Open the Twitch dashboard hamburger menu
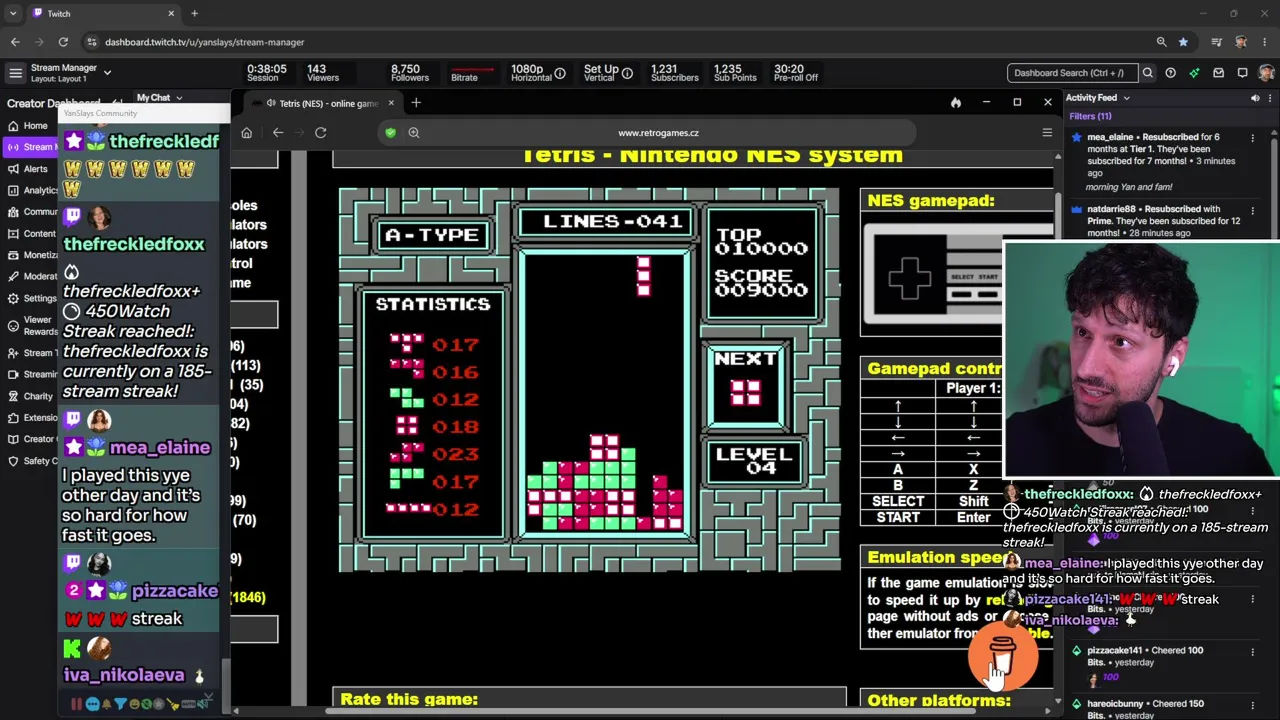Image resolution: width=1280 pixels, height=720 pixels. coord(15,73)
